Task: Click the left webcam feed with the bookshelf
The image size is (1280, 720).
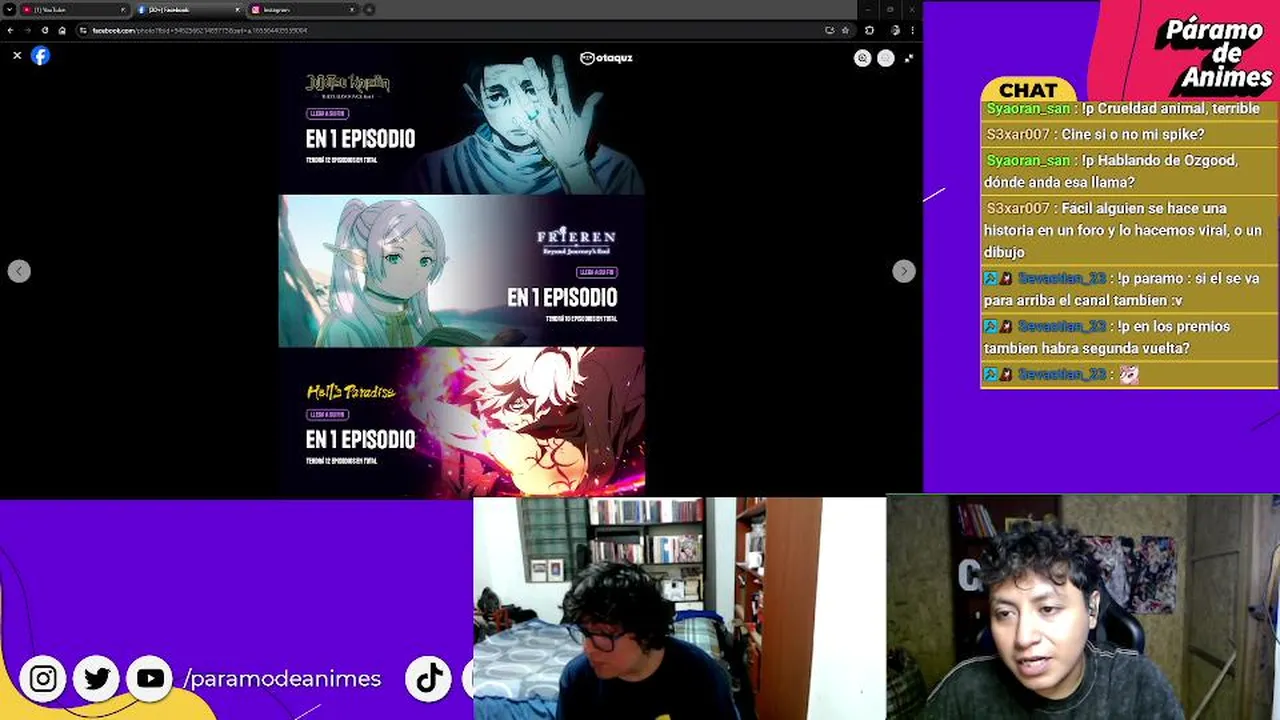Action: pyautogui.click(x=679, y=608)
